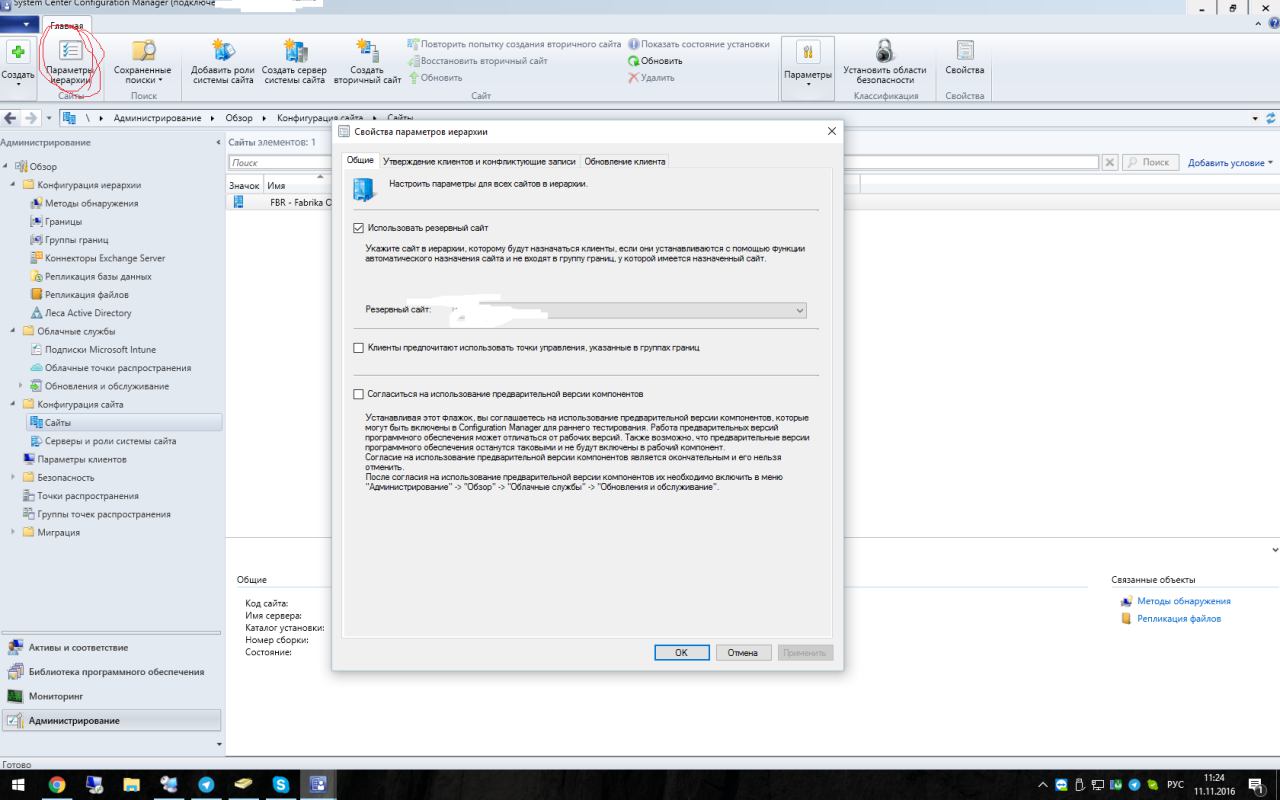1280x800 pixels.
Task: Click the Параметры клиентов tree icon
Action: click(x=29, y=459)
